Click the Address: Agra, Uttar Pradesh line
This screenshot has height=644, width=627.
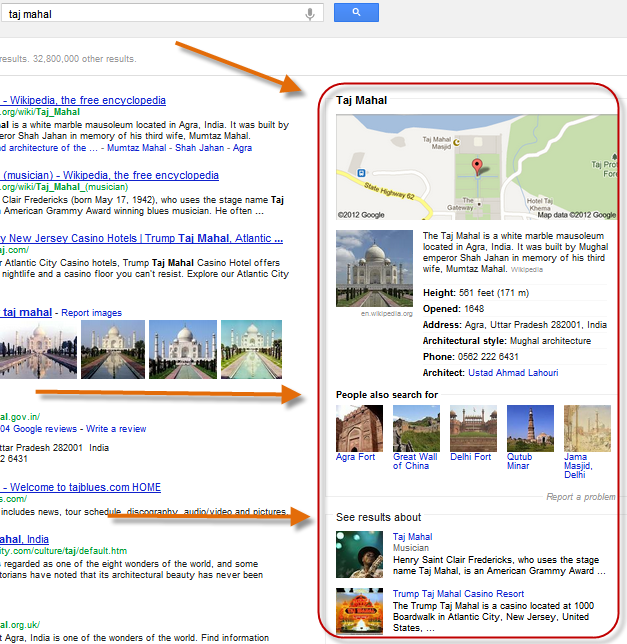click(x=514, y=325)
